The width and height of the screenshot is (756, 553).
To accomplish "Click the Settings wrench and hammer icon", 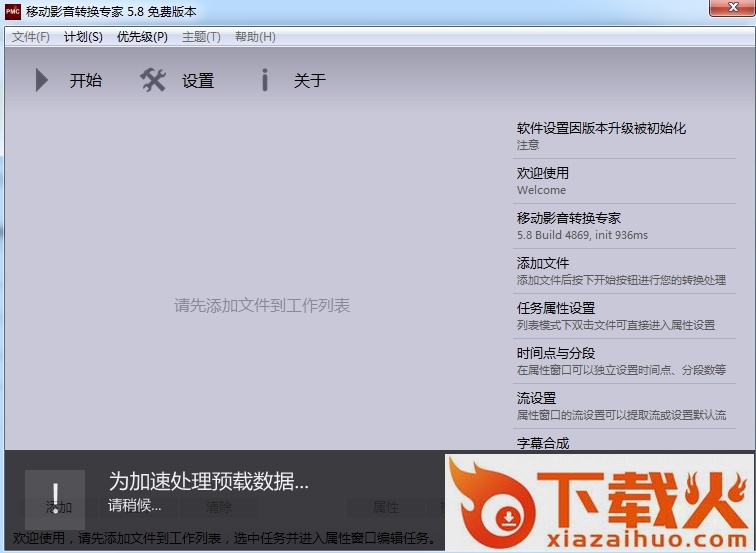I will (153, 80).
